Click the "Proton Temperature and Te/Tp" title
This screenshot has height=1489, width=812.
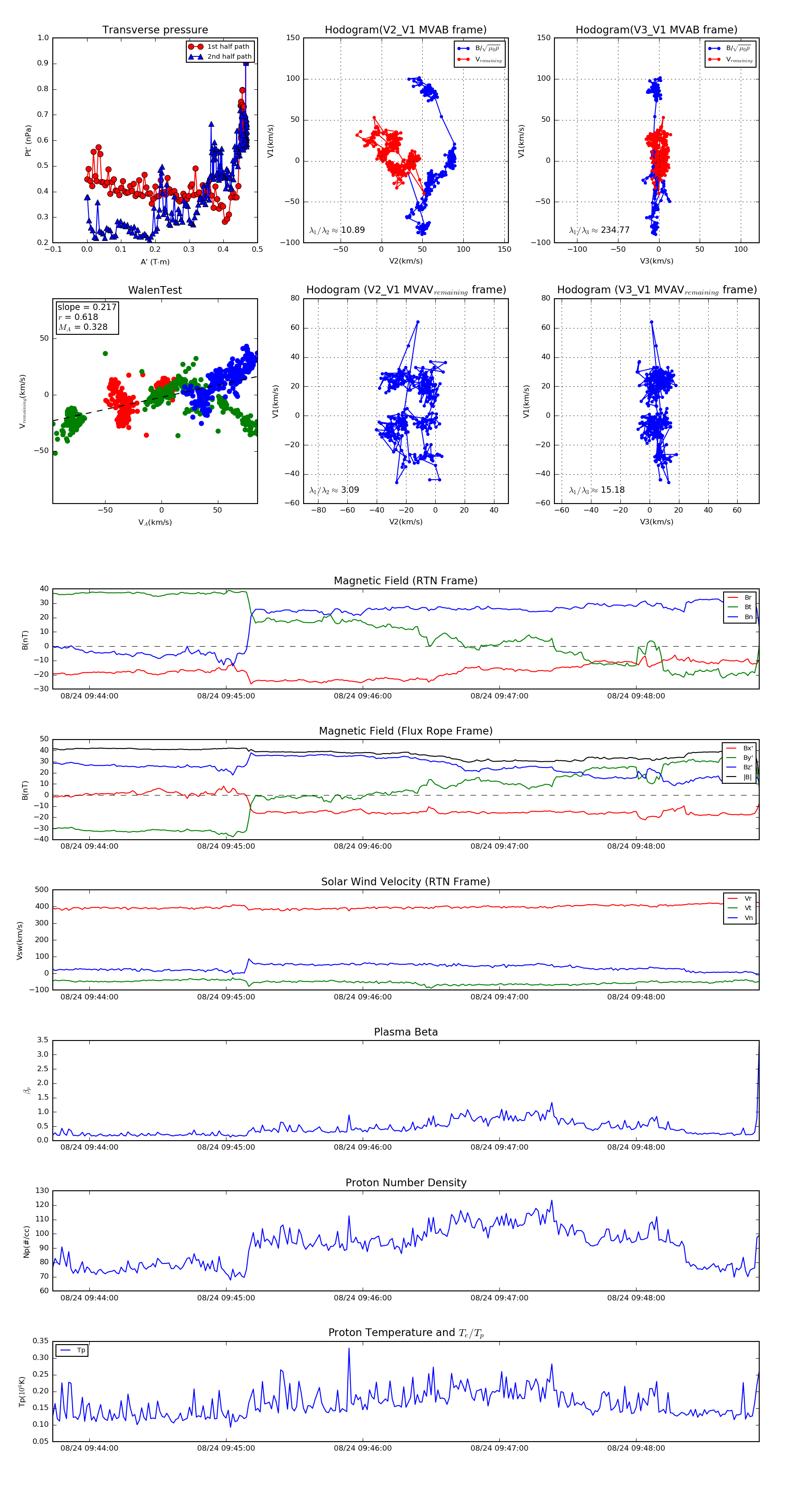(x=406, y=1333)
